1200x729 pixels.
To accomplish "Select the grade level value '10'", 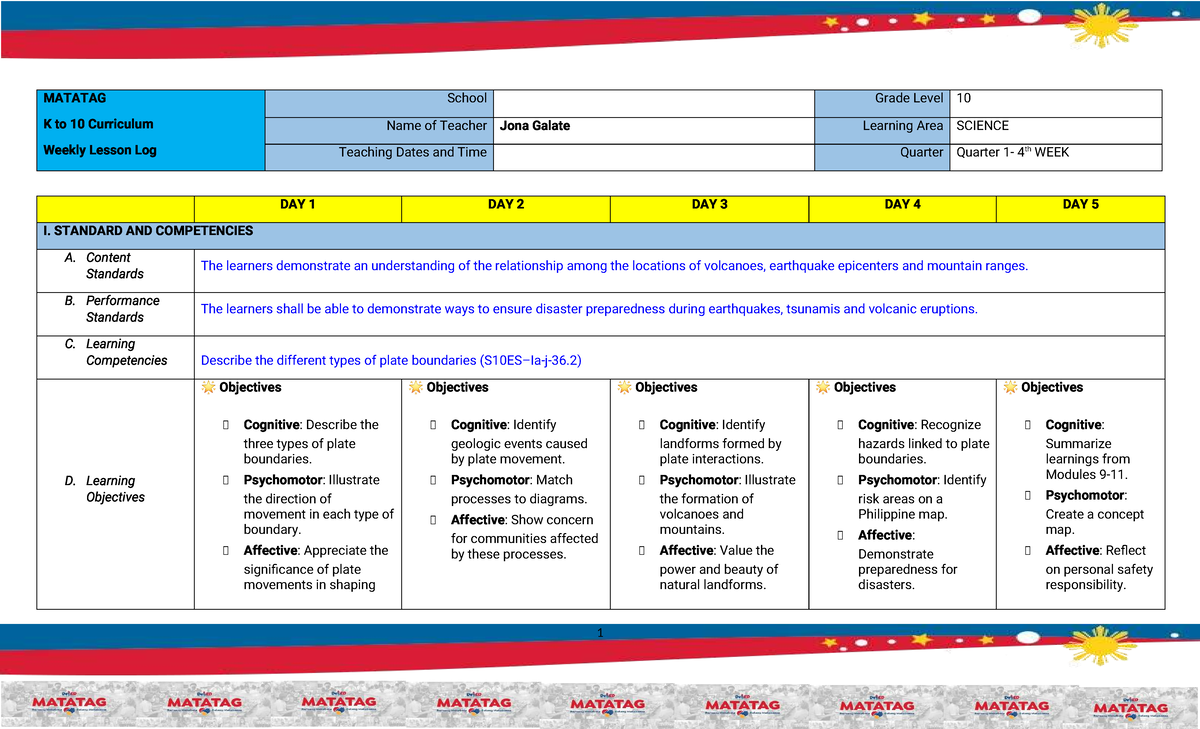I will (x=964, y=98).
